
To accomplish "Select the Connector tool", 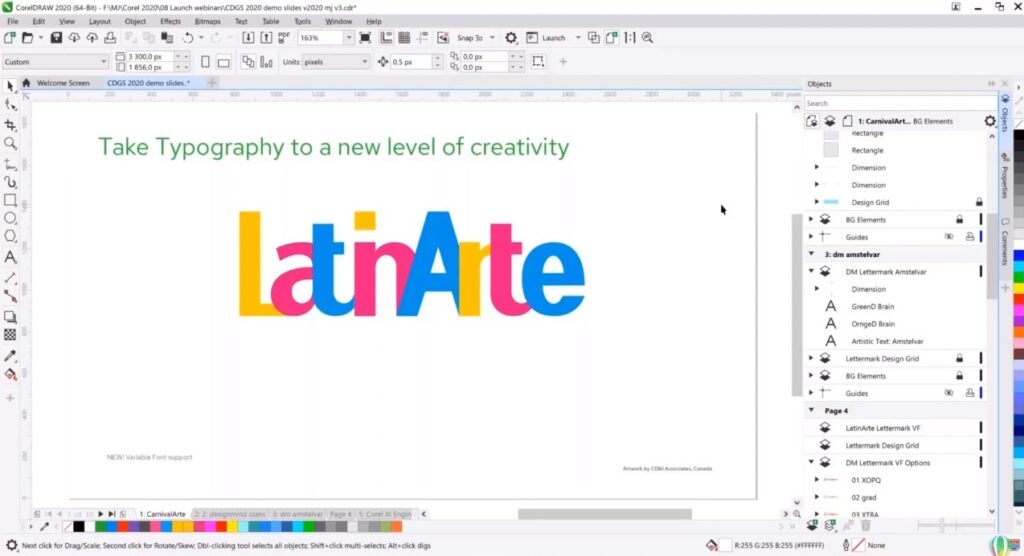I will 10,297.
